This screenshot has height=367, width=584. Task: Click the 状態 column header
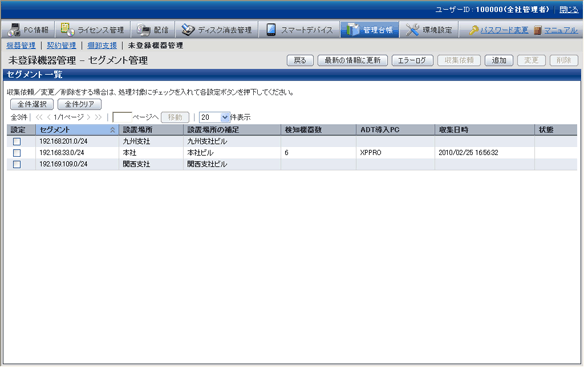(556, 130)
